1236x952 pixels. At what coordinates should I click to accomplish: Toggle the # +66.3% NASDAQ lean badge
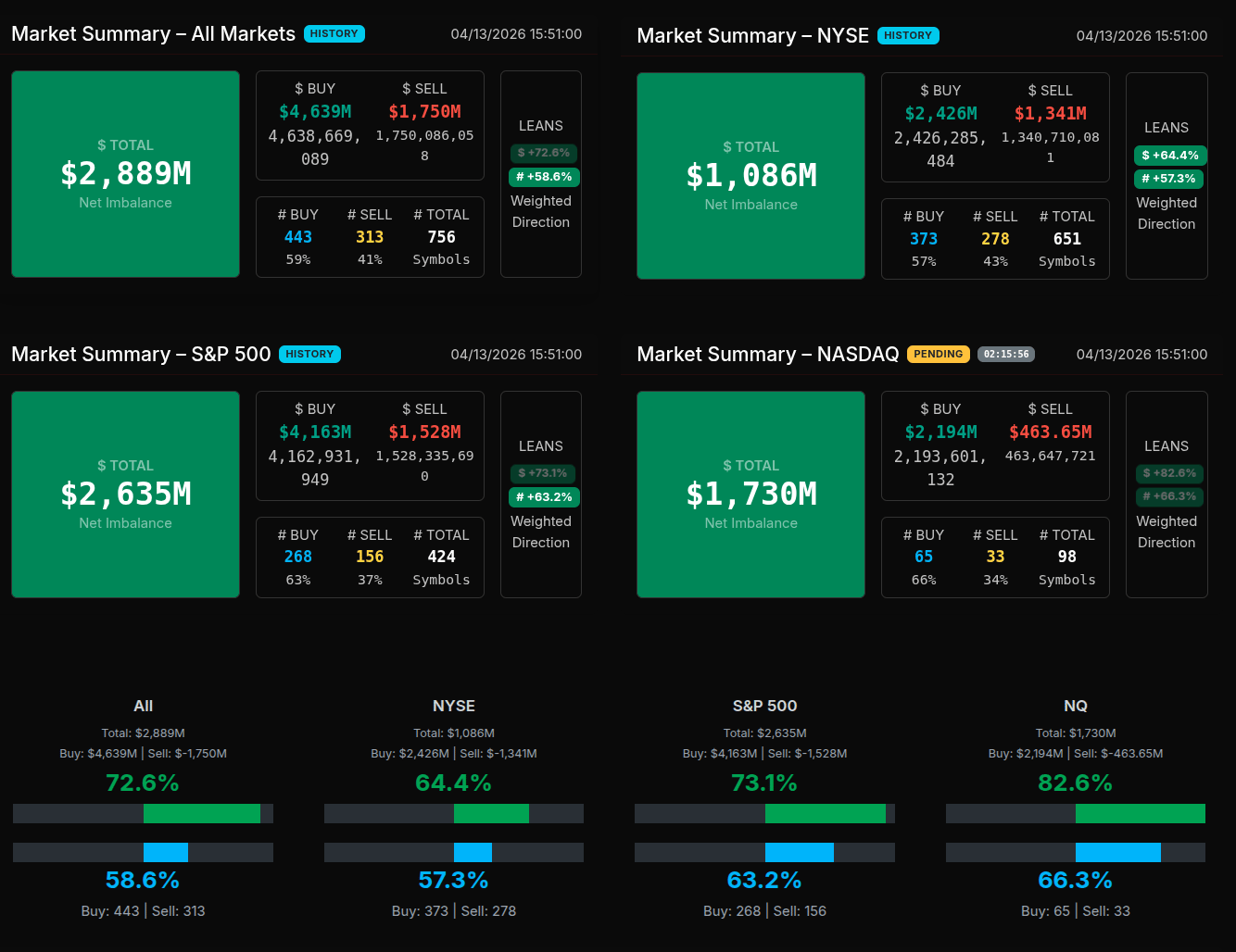click(x=1168, y=496)
